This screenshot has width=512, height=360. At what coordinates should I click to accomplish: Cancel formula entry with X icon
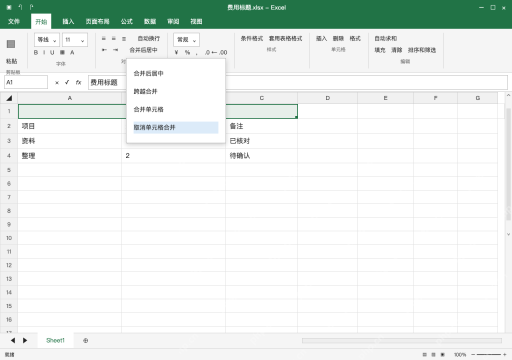point(57,82)
